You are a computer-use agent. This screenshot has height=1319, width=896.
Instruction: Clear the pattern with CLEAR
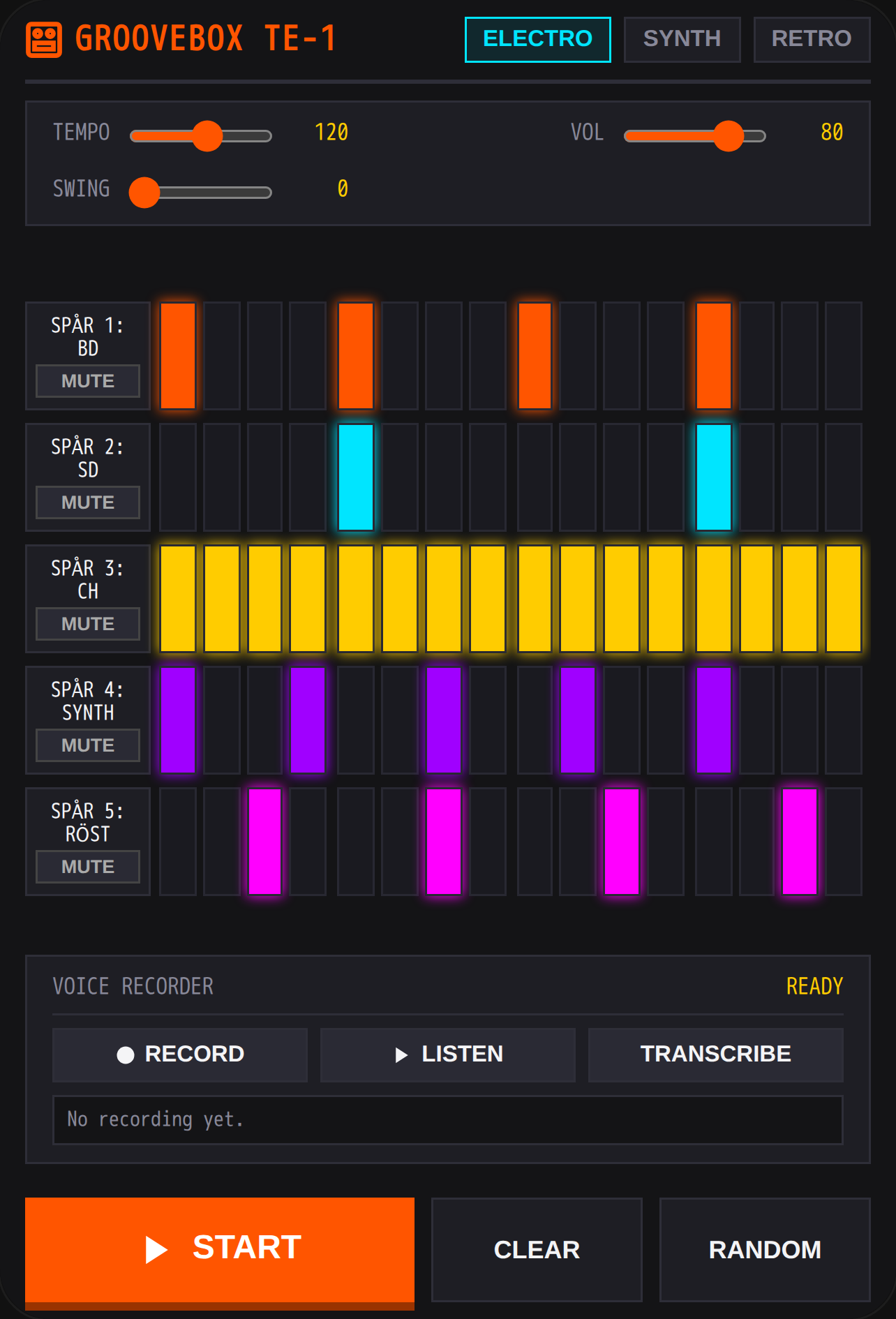[537, 1250]
